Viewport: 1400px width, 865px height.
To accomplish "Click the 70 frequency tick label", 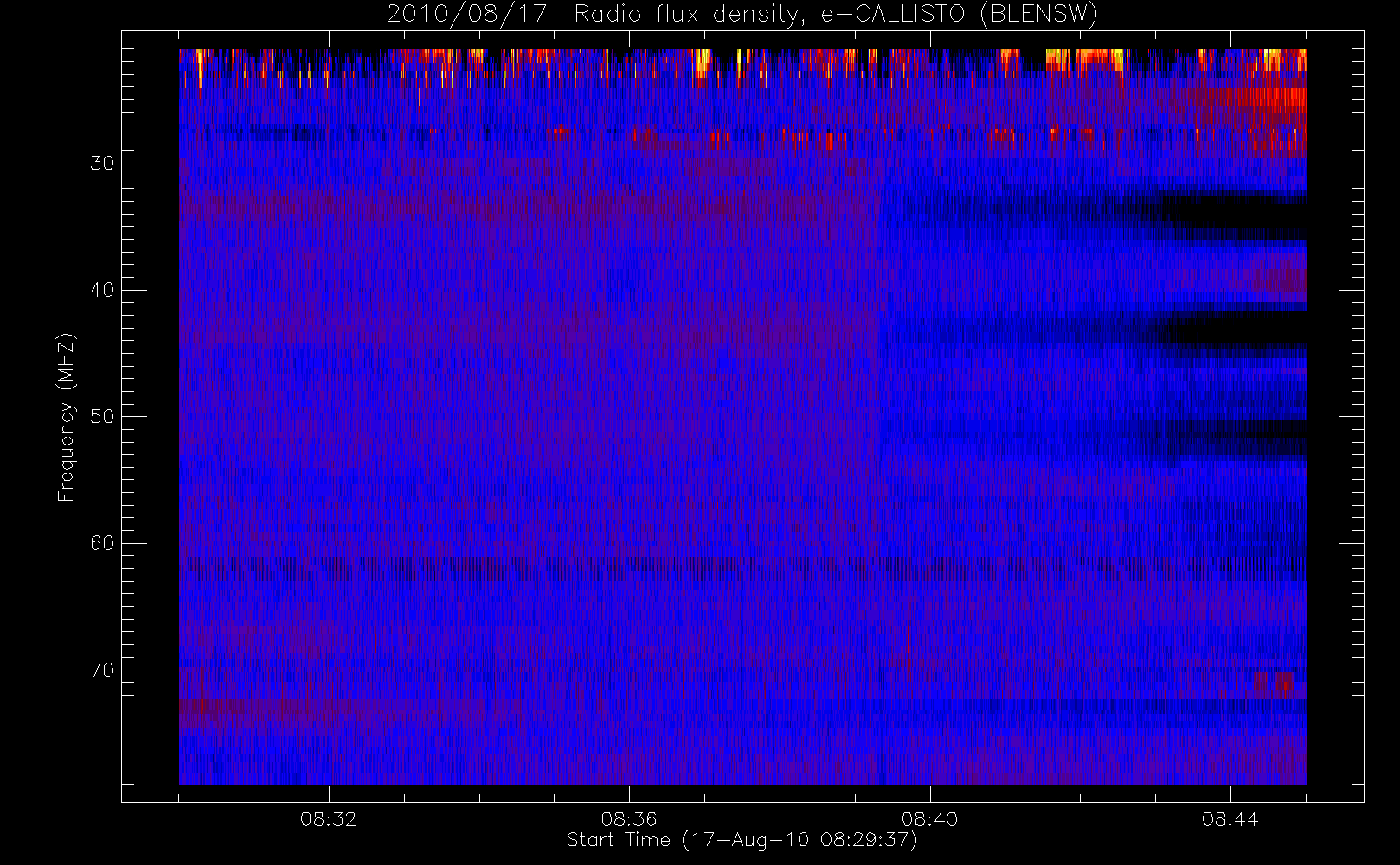I will 102,670.
